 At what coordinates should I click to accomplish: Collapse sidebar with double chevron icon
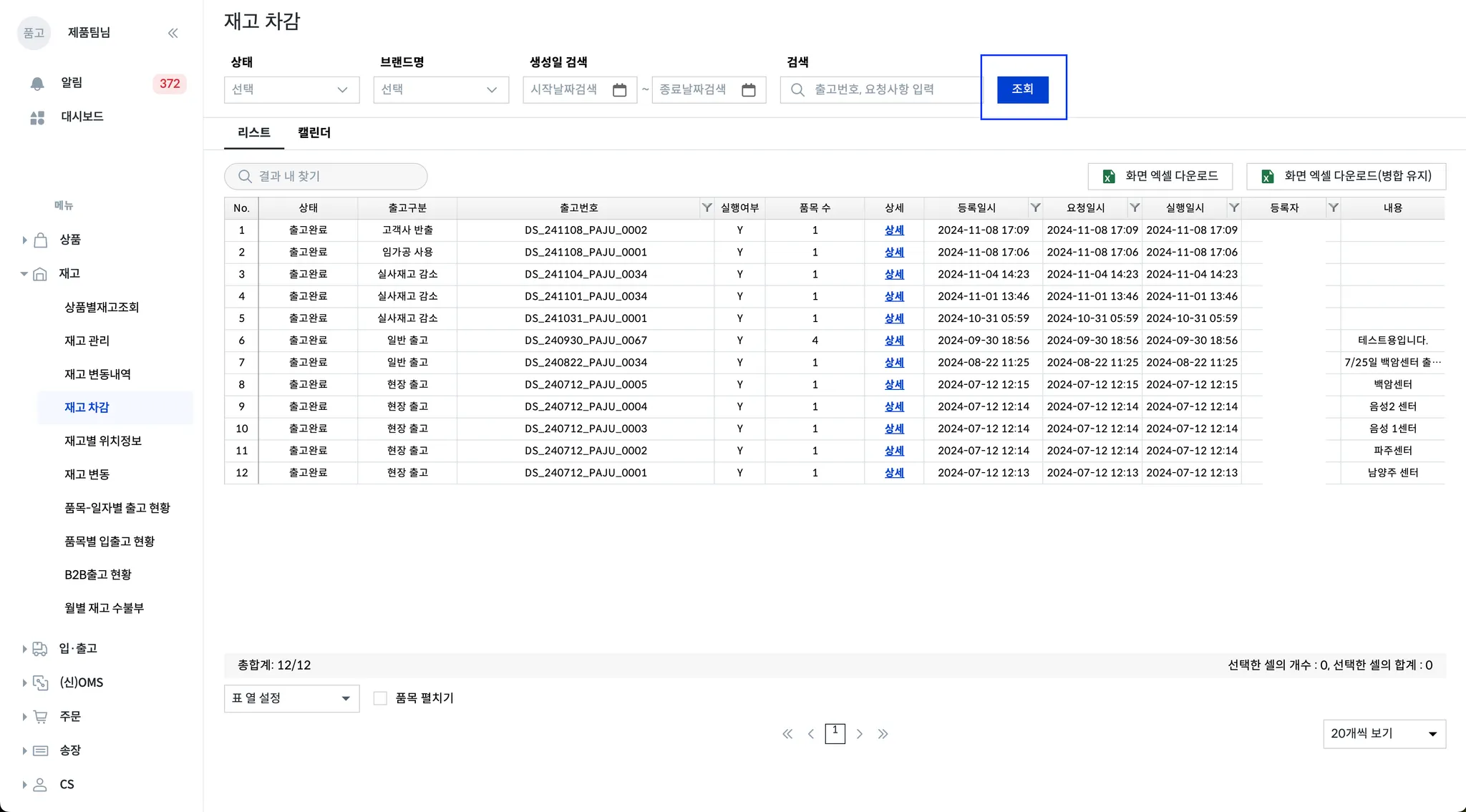(173, 33)
